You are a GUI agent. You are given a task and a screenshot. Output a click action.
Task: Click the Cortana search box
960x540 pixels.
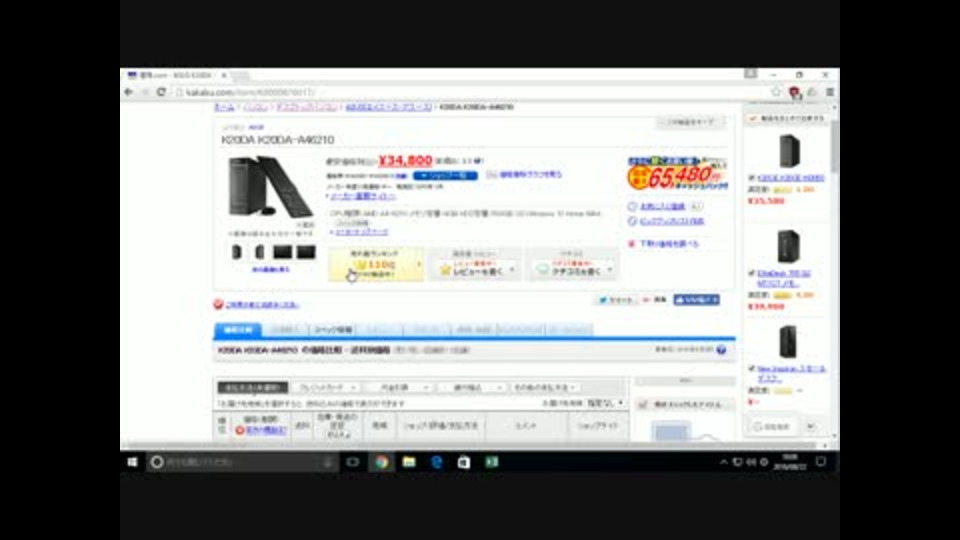coord(242,462)
